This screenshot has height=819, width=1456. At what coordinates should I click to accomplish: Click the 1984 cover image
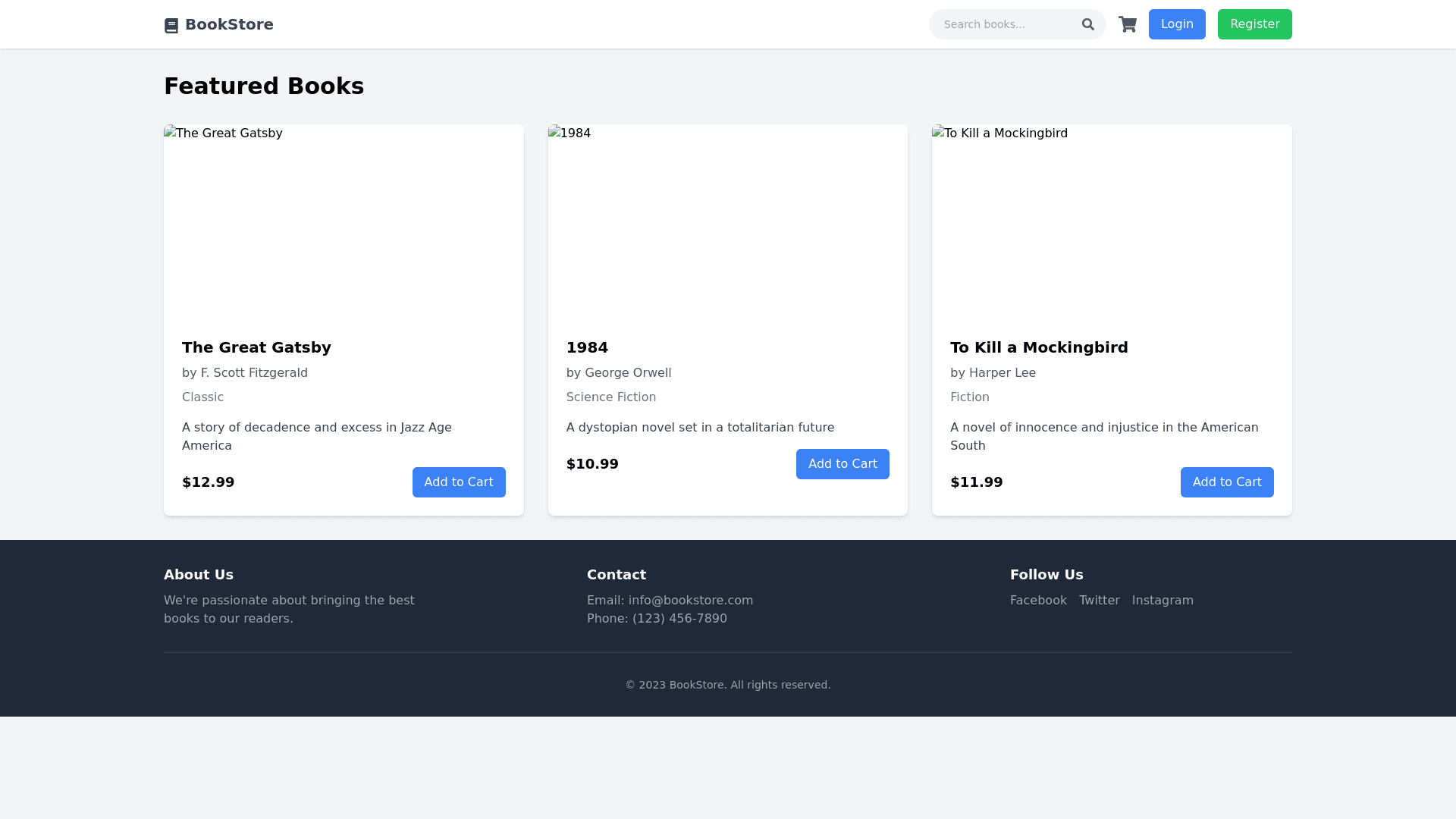(x=727, y=221)
